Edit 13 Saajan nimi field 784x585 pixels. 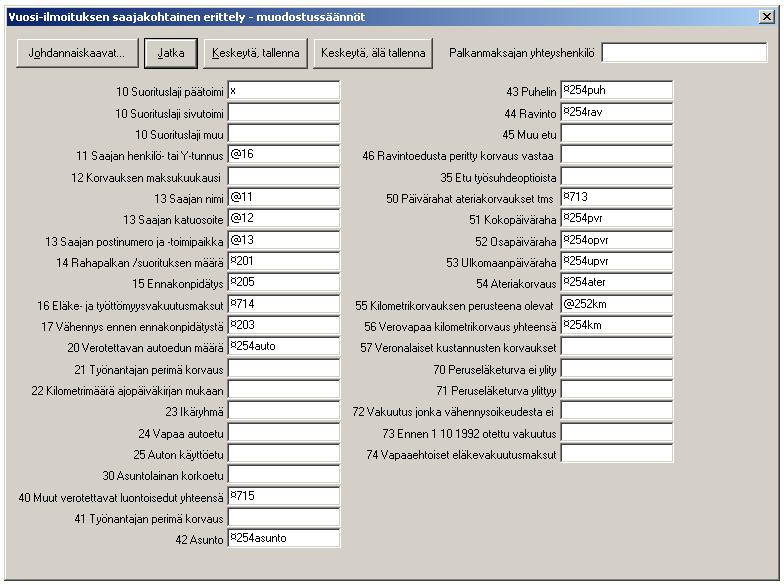click(x=284, y=198)
